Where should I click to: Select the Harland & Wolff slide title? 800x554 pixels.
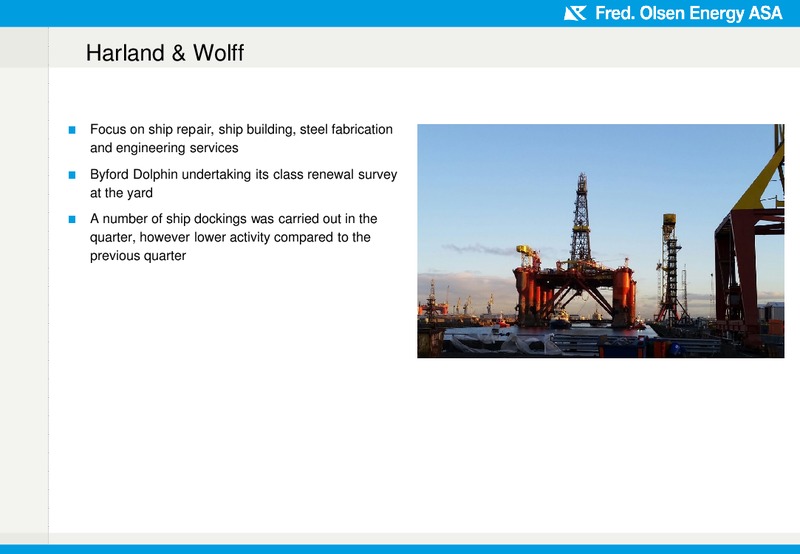pyautogui.click(x=165, y=53)
